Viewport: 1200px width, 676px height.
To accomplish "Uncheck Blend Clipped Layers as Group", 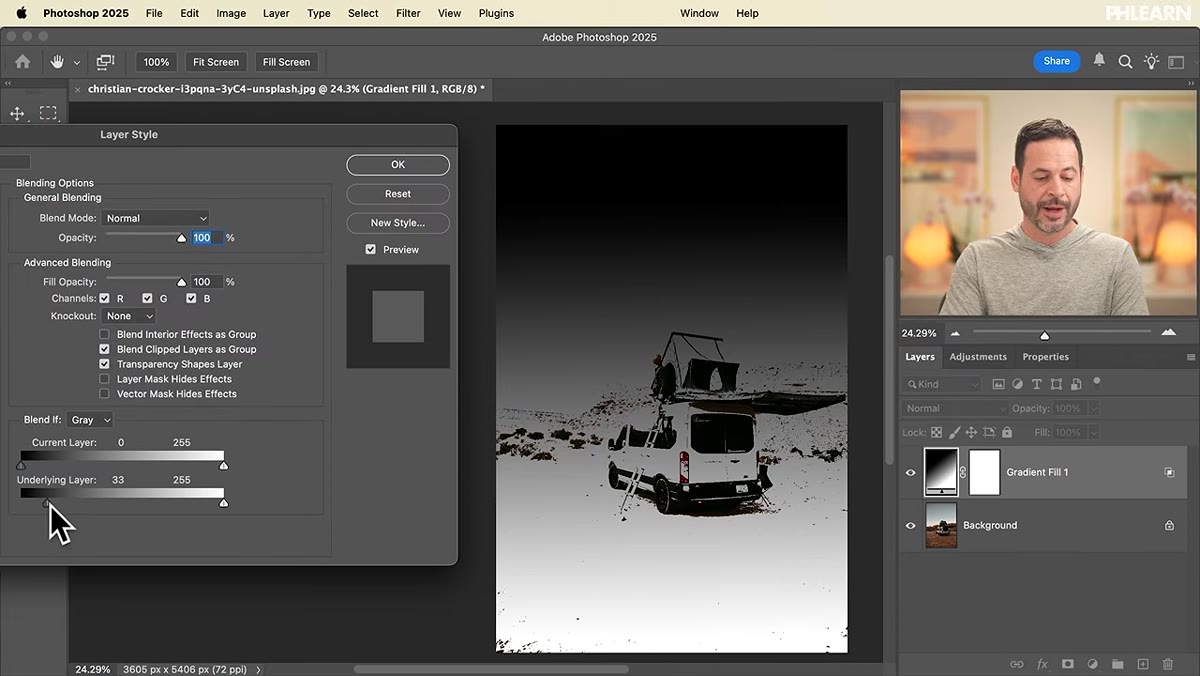I will 104,349.
